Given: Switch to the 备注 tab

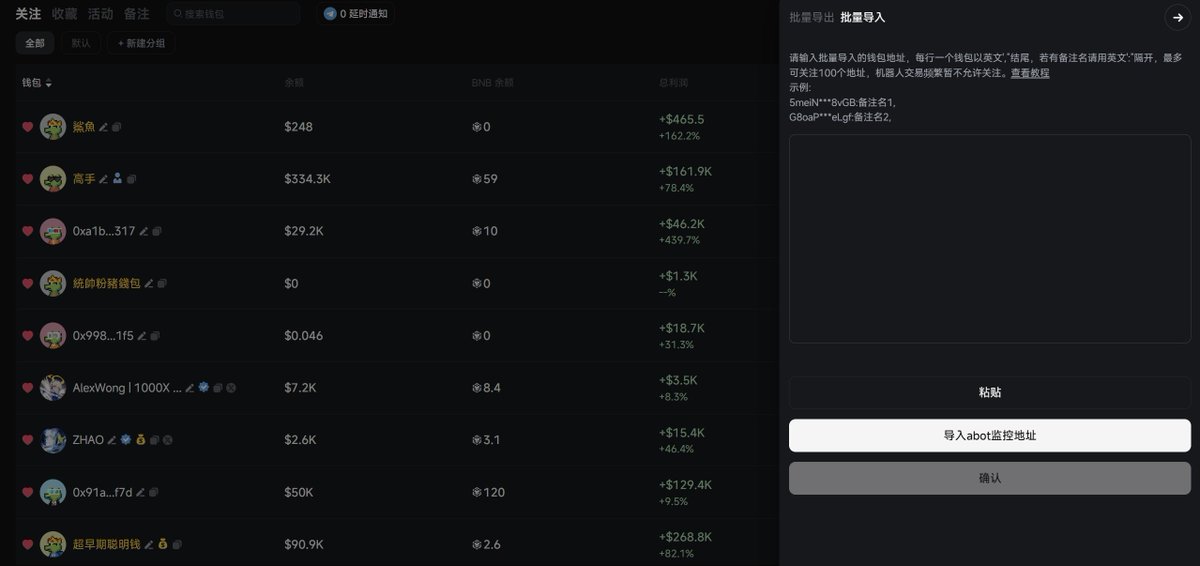Looking at the screenshot, I should click(136, 14).
